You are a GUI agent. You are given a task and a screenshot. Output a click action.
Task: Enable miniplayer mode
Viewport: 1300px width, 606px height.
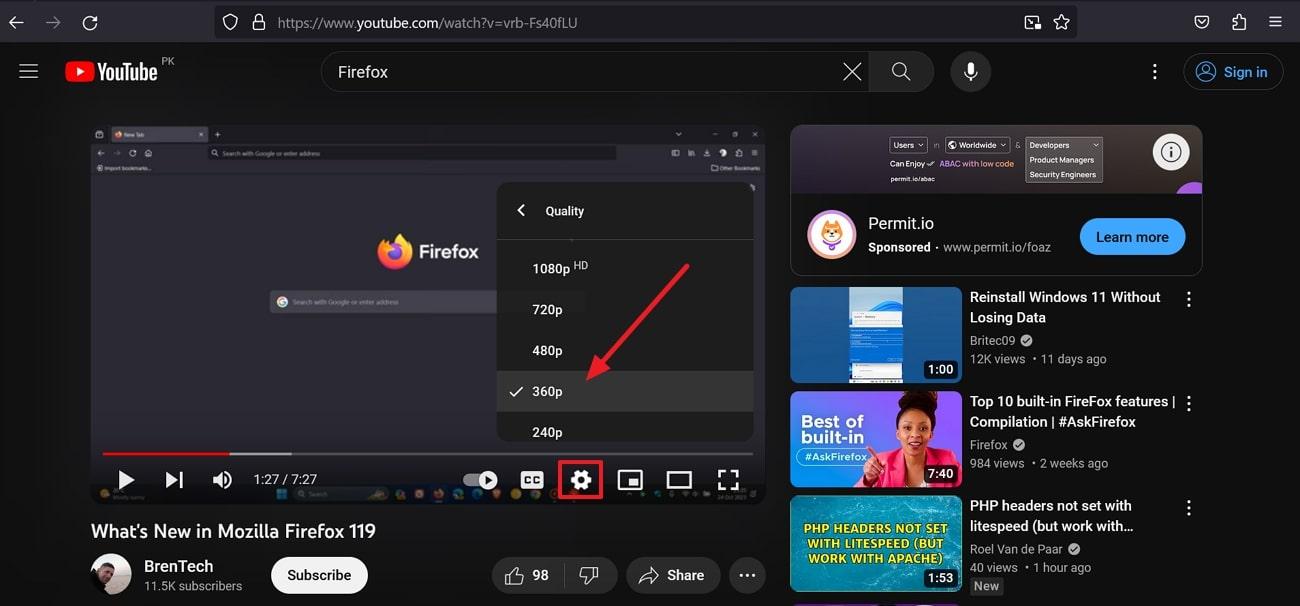(630, 480)
